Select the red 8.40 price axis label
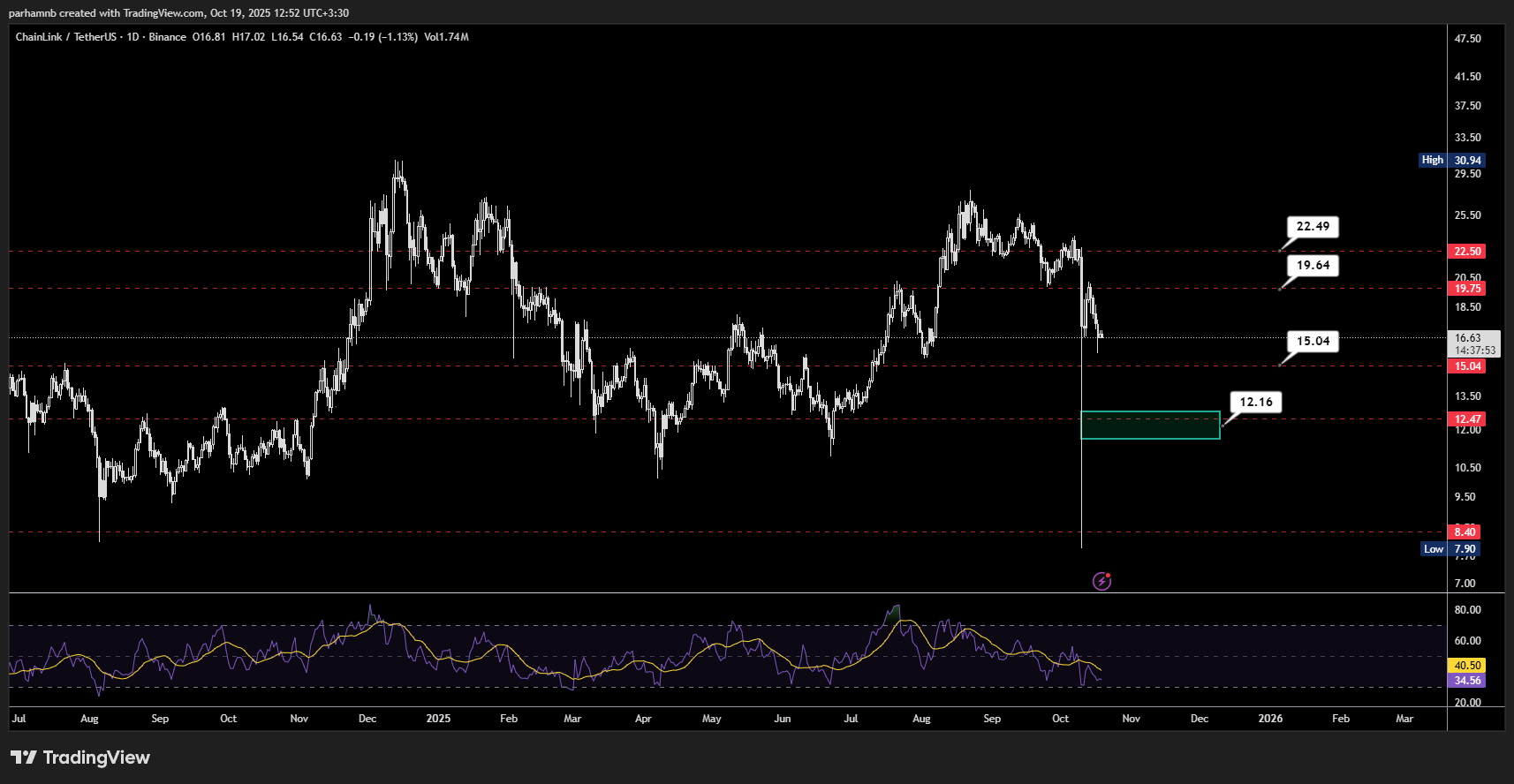The width and height of the screenshot is (1514, 784). (x=1465, y=532)
